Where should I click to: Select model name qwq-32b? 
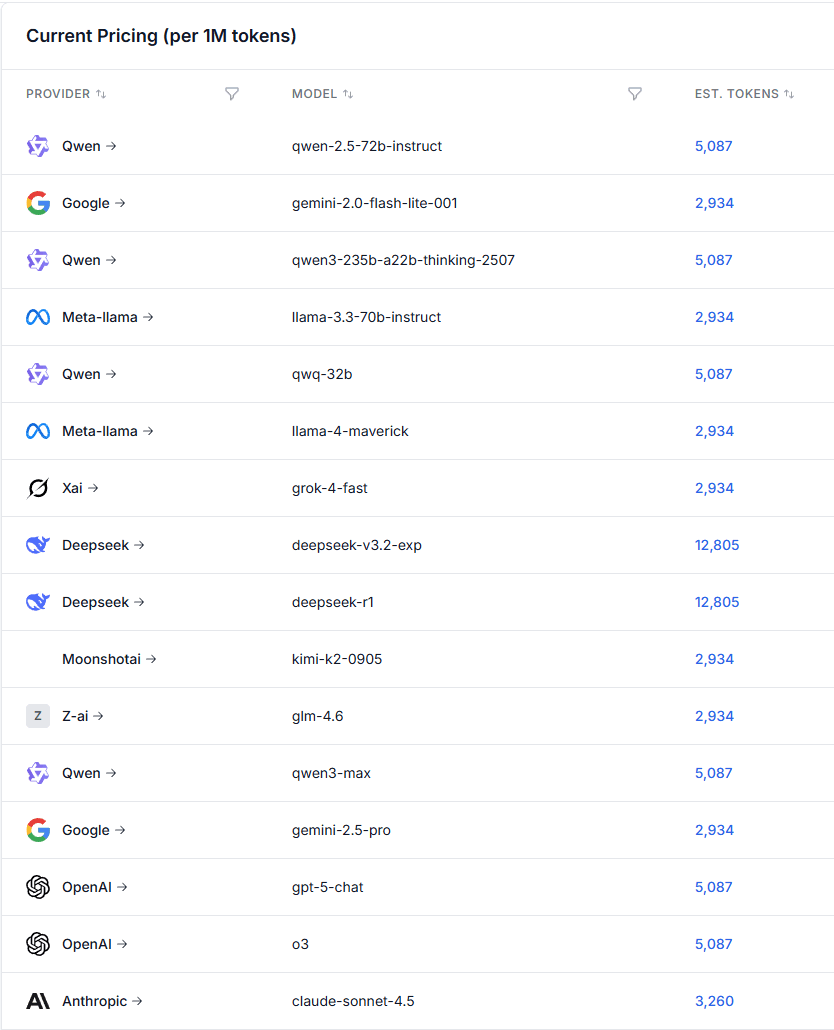coord(322,374)
